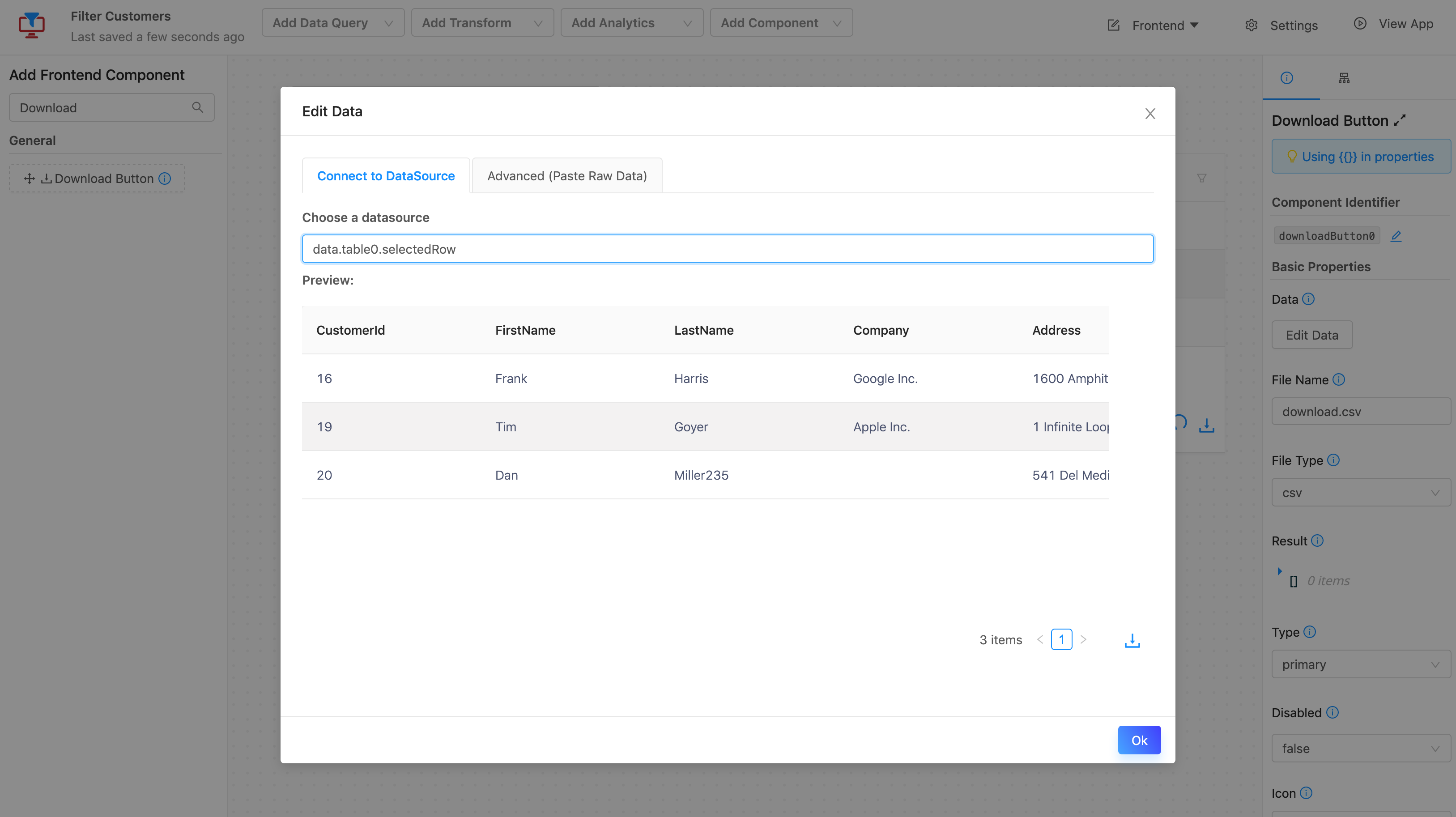Screen dimensions: 1456x817
Task: Click the File Type info icon
Action: (1333, 460)
